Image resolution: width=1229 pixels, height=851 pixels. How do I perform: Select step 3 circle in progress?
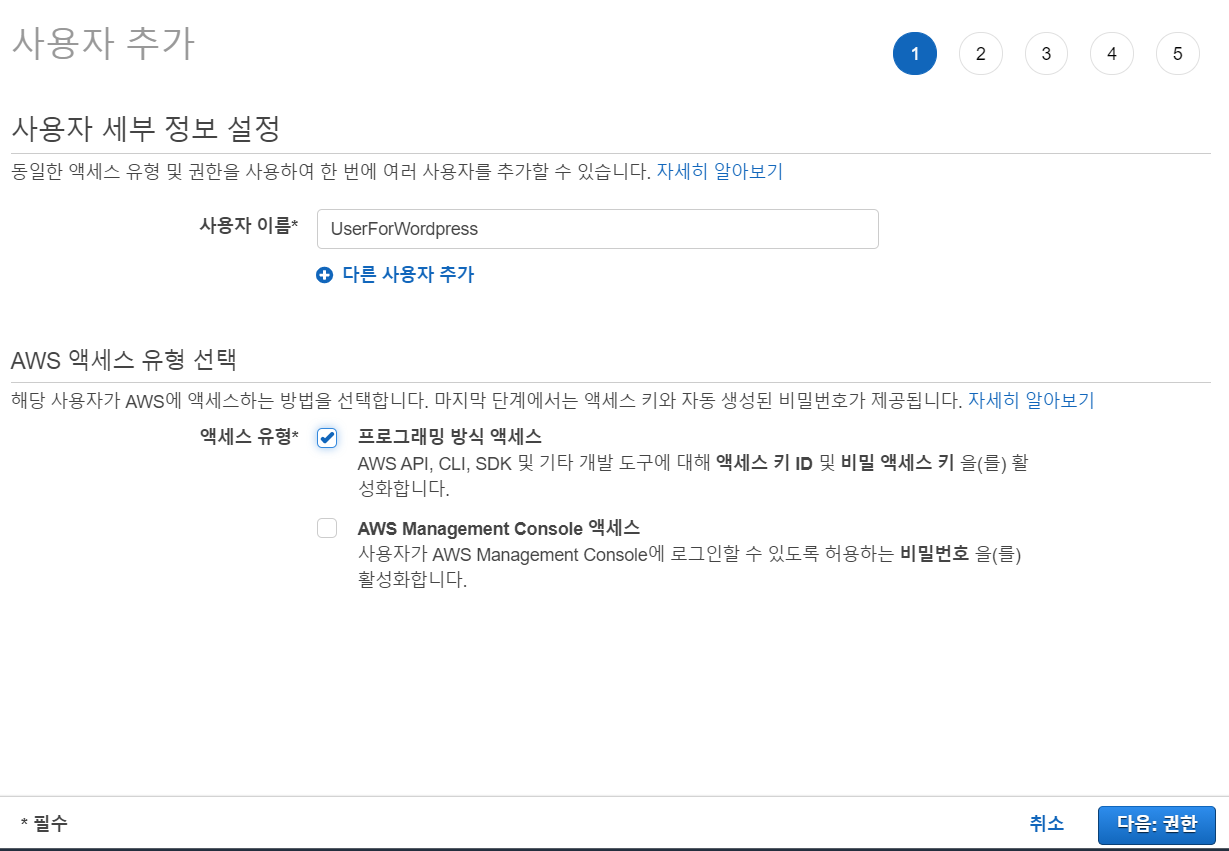(1046, 54)
